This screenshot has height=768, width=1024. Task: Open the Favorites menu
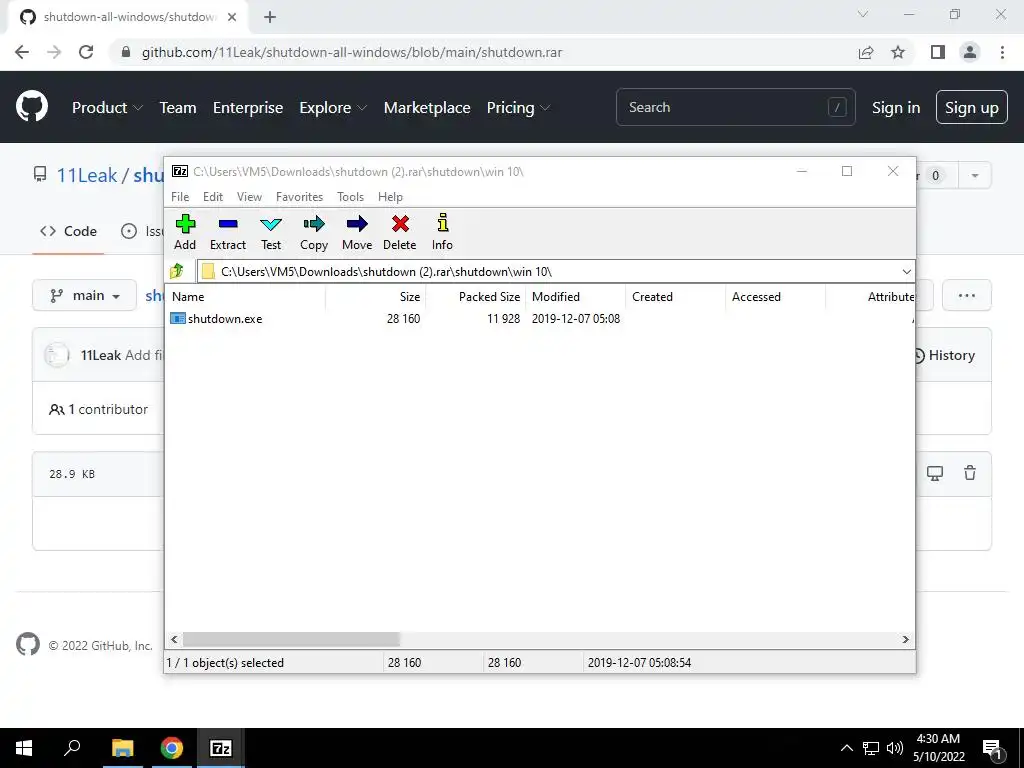click(x=299, y=197)
